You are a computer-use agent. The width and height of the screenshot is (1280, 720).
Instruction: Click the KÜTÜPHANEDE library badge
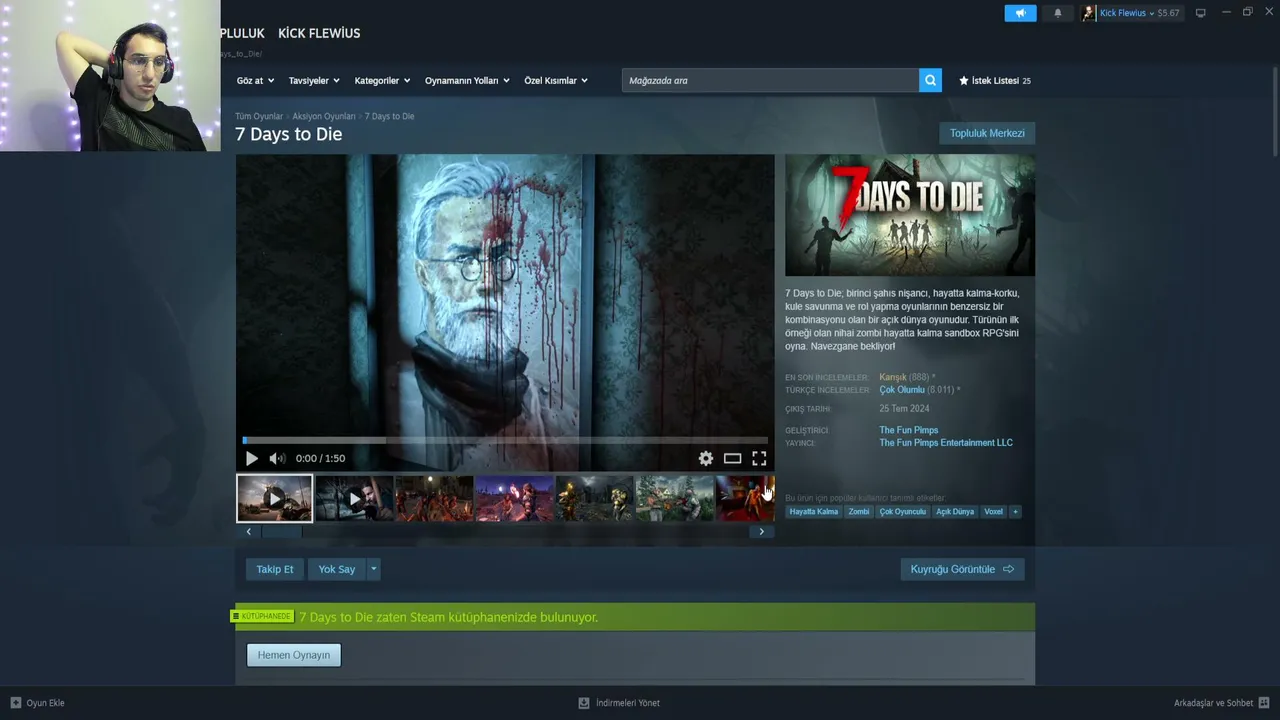point(263,616)
